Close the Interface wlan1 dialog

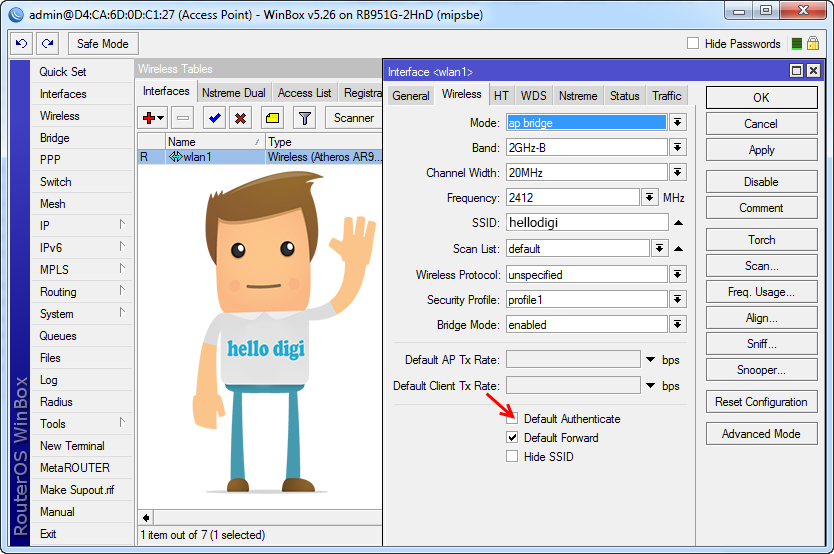click(813, 71)
